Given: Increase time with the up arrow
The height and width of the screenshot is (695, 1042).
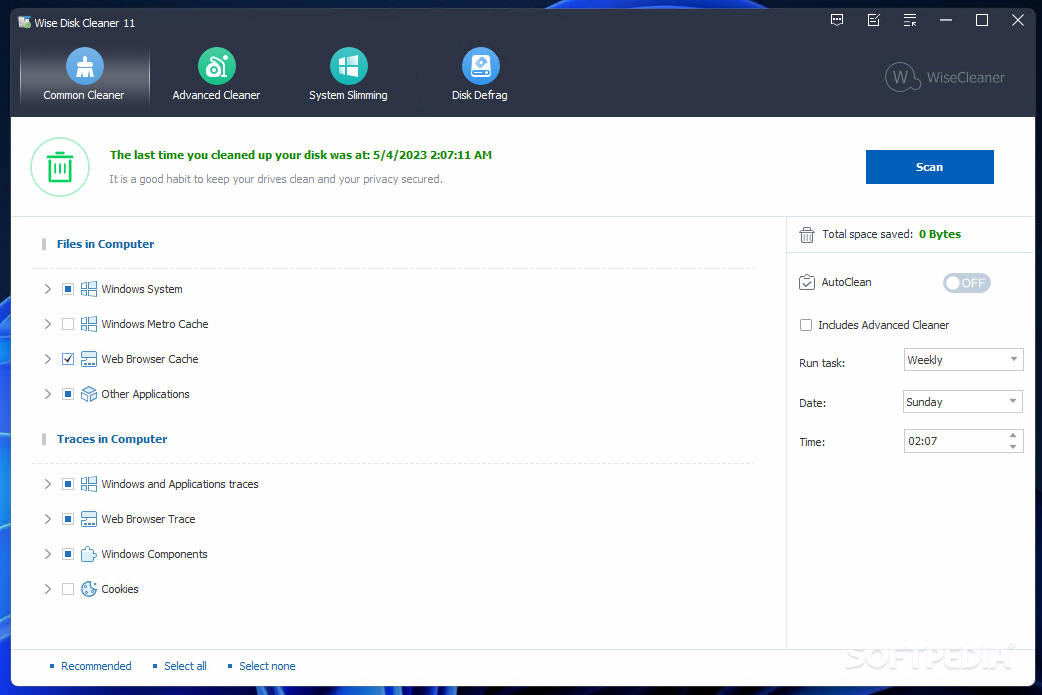Looking at the screenshot, I should [1013, 436].
